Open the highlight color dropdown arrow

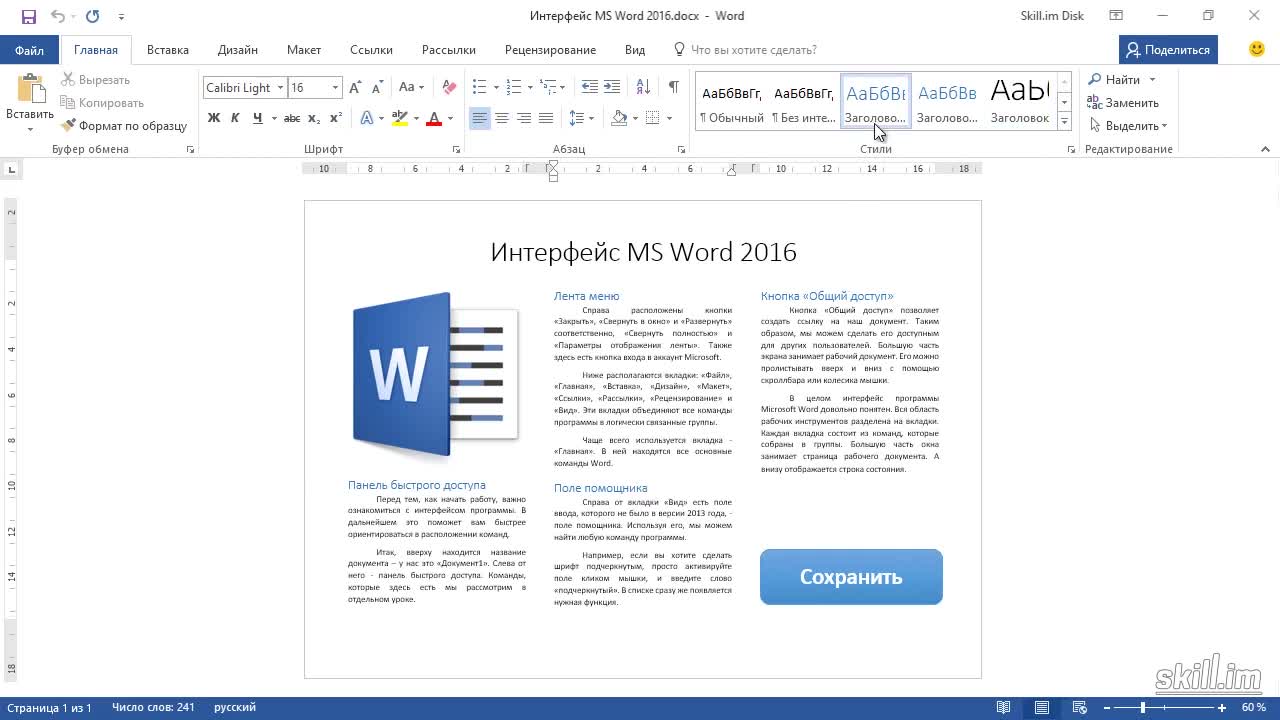pyautogui.click(x=416, y=118)
